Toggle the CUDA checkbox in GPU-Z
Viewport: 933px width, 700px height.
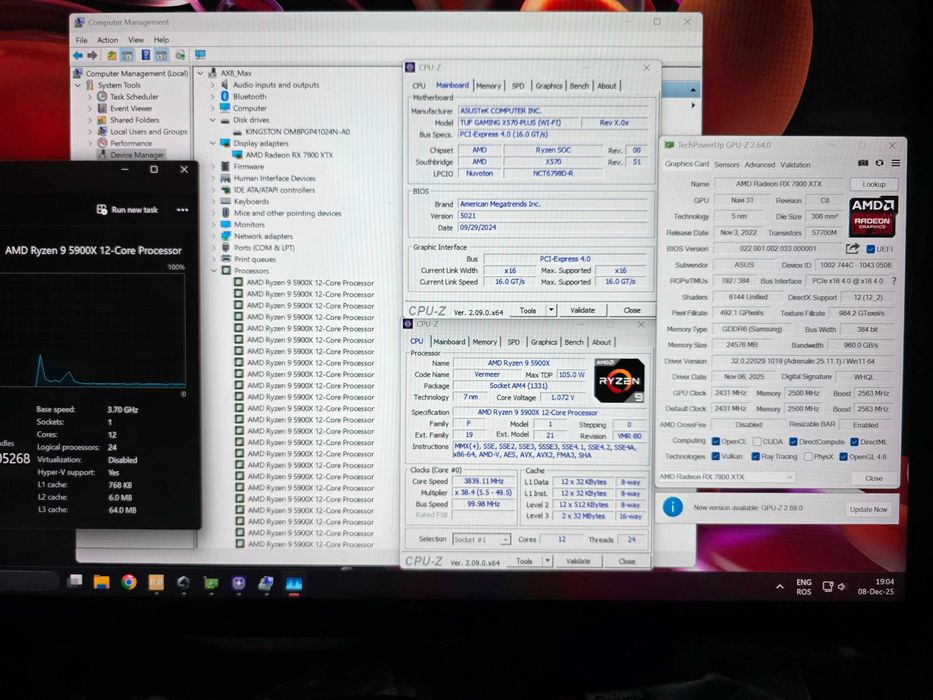757,441
